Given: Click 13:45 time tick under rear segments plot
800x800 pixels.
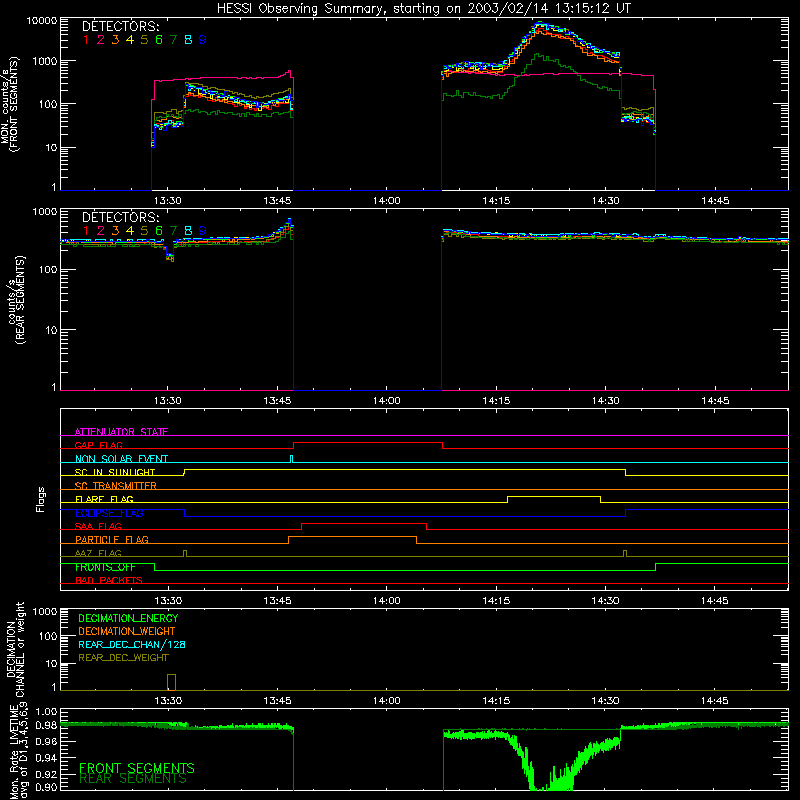Looking at the screenshot, I should coord(277,401).
